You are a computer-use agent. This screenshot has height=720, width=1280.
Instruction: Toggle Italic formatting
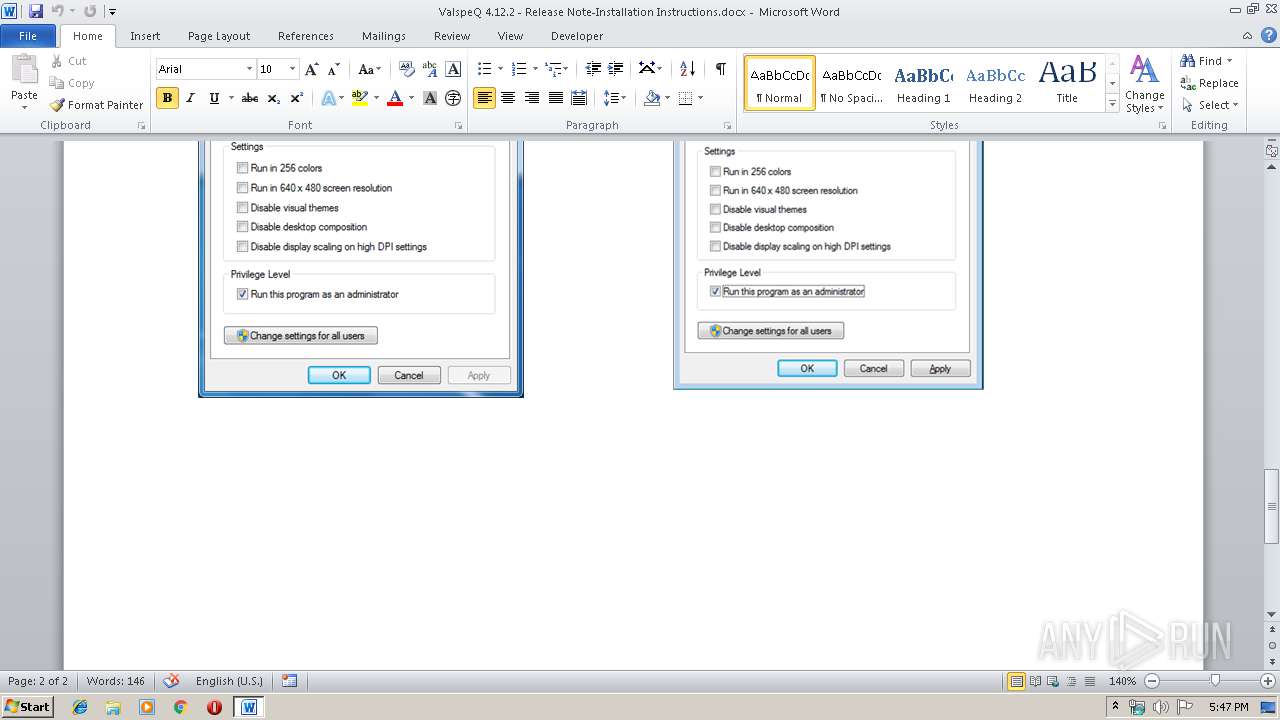(x=190, y=98)
